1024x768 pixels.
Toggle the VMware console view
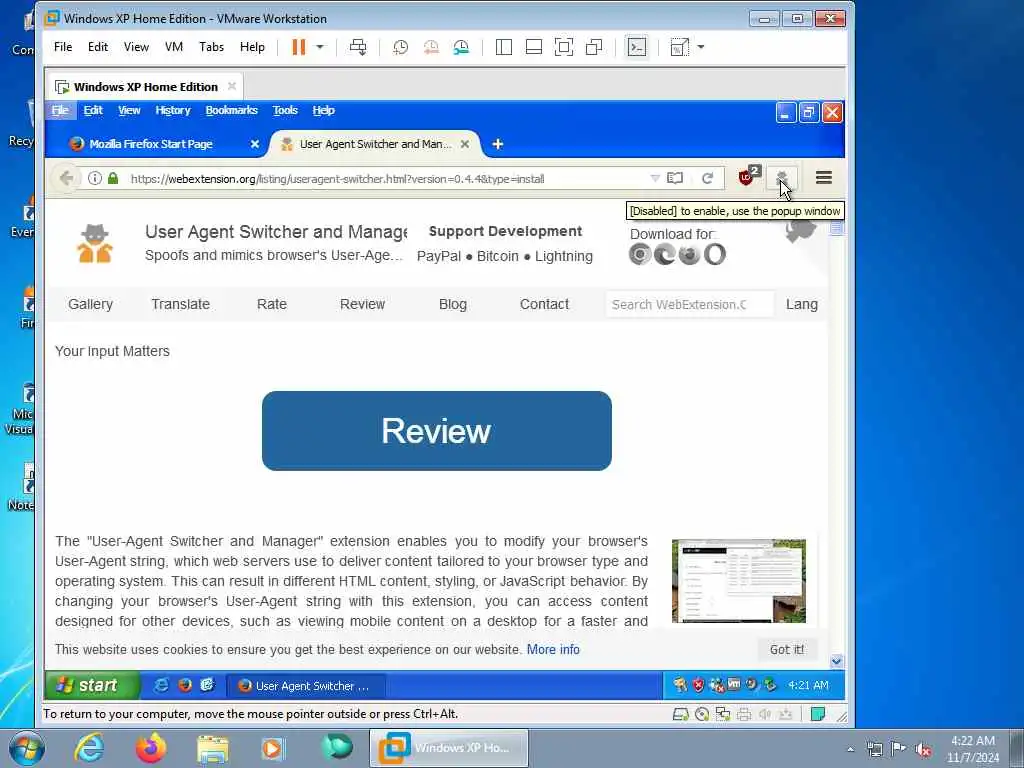(637, 47)
